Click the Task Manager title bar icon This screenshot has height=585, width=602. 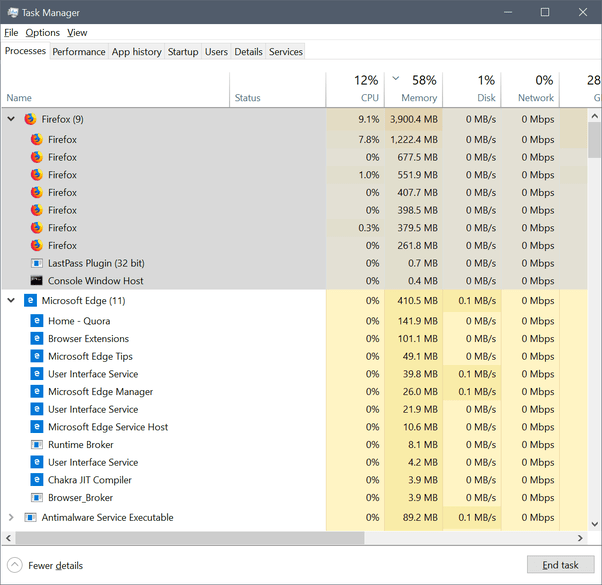click(x=13, y=12)
